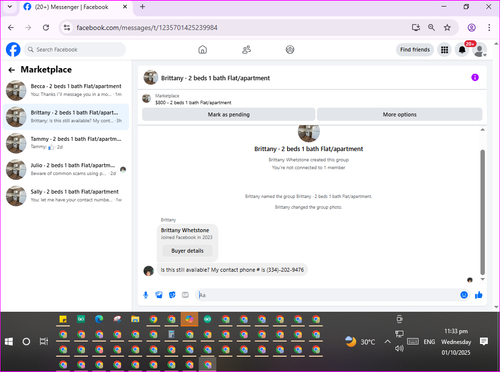This screenshot has height=372, width=500.
Task: Show hidden tray icons chevron
Action: (387, 342)
